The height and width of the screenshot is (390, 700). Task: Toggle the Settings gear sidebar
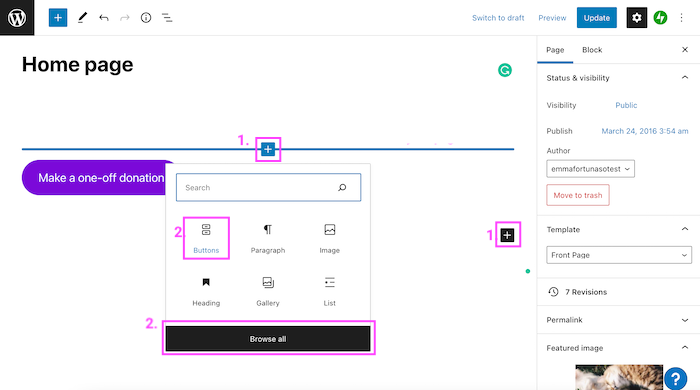click(x=637, y=18)
